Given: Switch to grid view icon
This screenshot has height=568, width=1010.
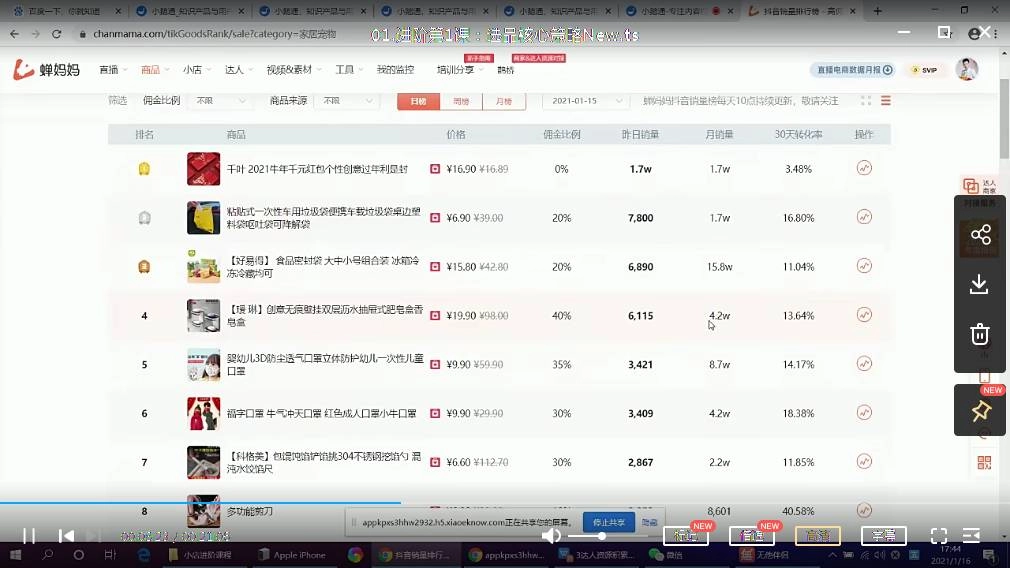Looking at the screenshot, I should click(x=866, y=100).
